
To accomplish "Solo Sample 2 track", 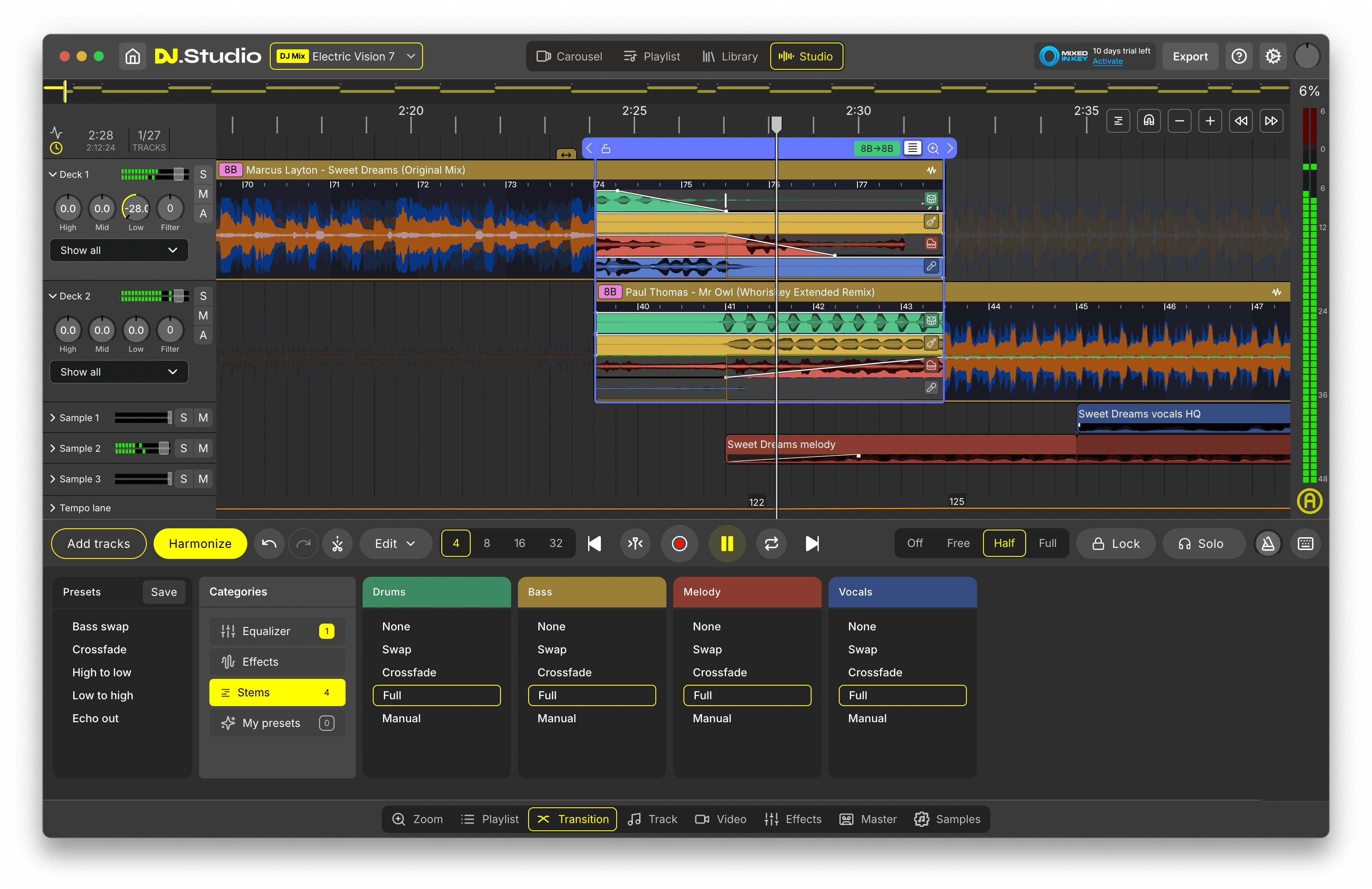I will click(183, 448).
